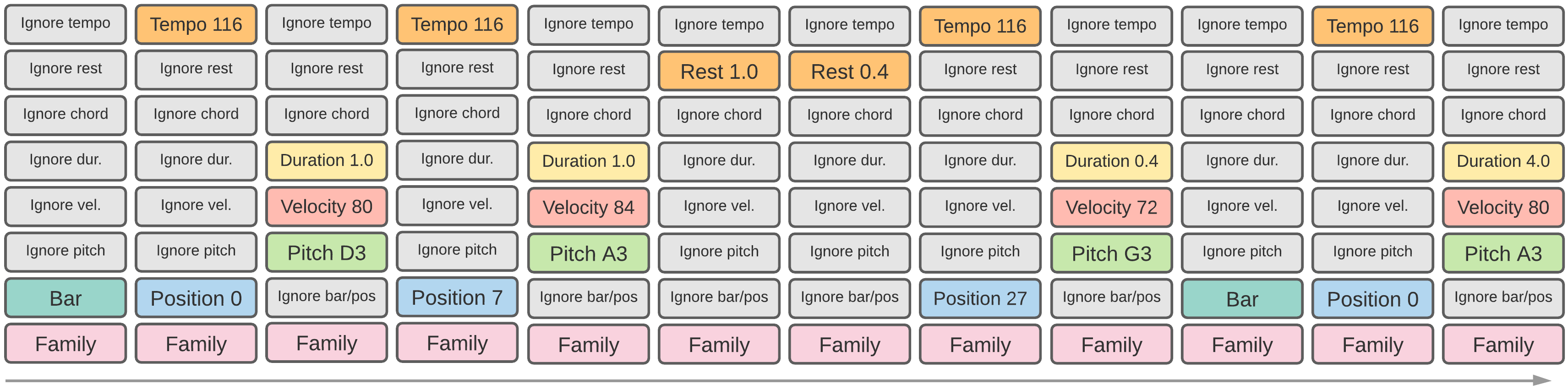Click the Velocity 84 token

click(x=588, y=207)
